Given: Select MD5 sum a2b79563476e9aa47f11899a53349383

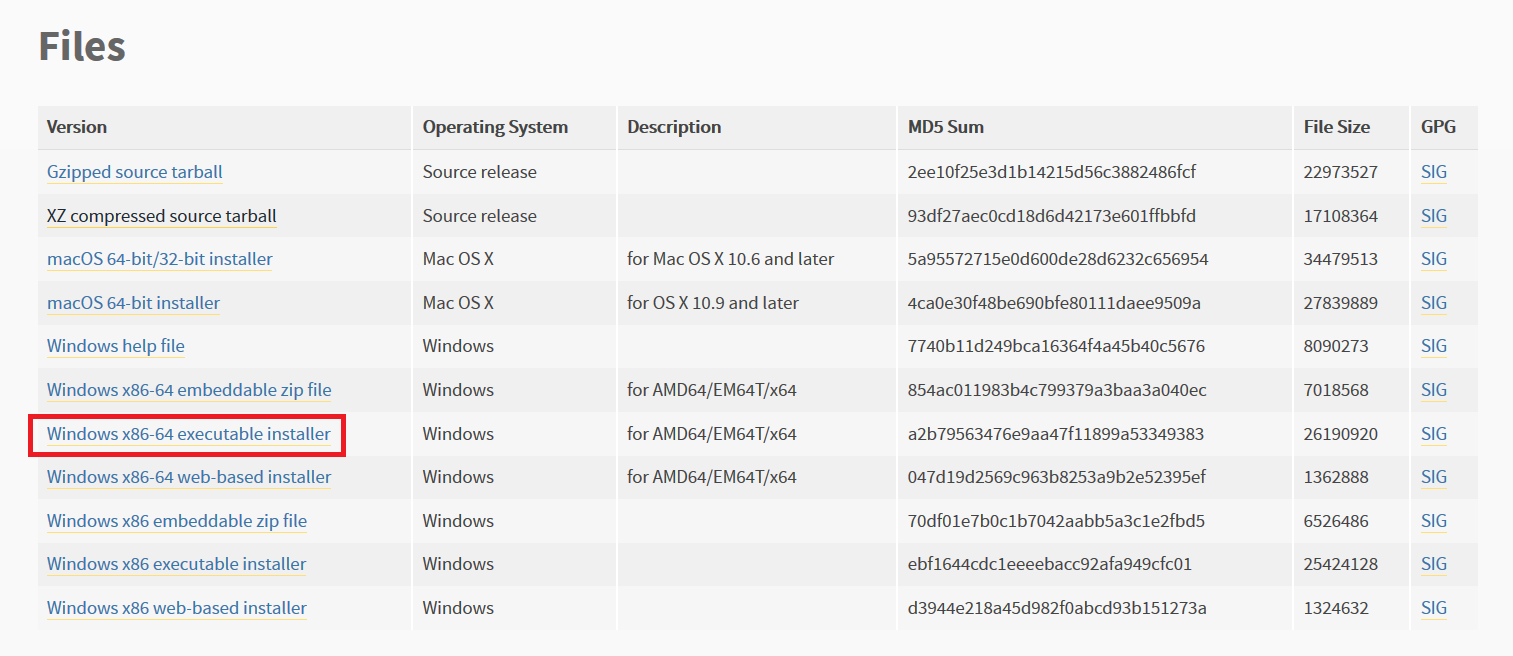Looking at the screenshot, I should click(1056, 434).
